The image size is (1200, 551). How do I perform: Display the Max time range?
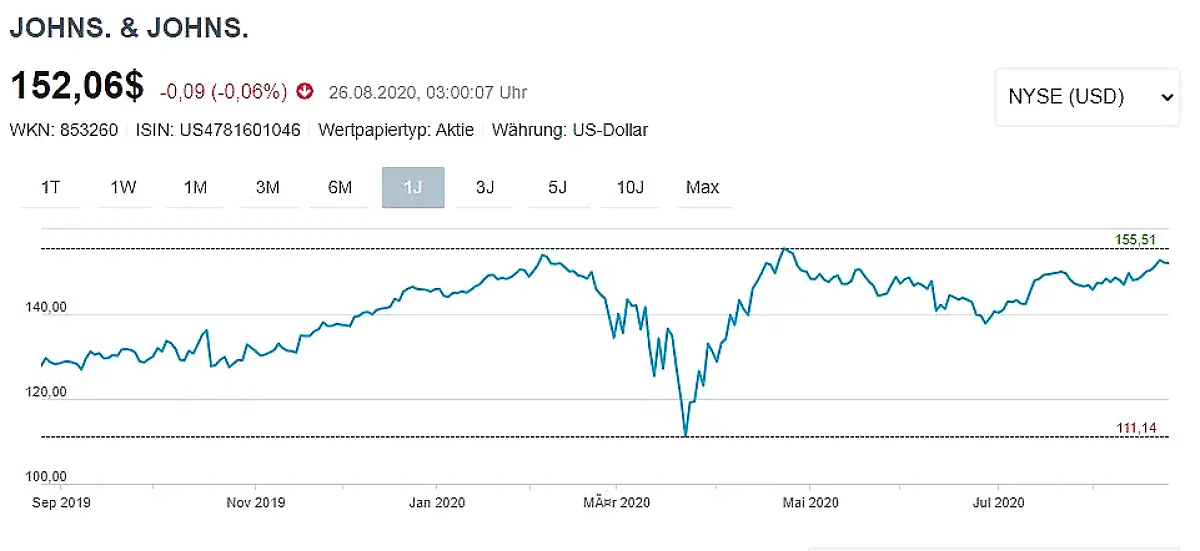[702, 187]
